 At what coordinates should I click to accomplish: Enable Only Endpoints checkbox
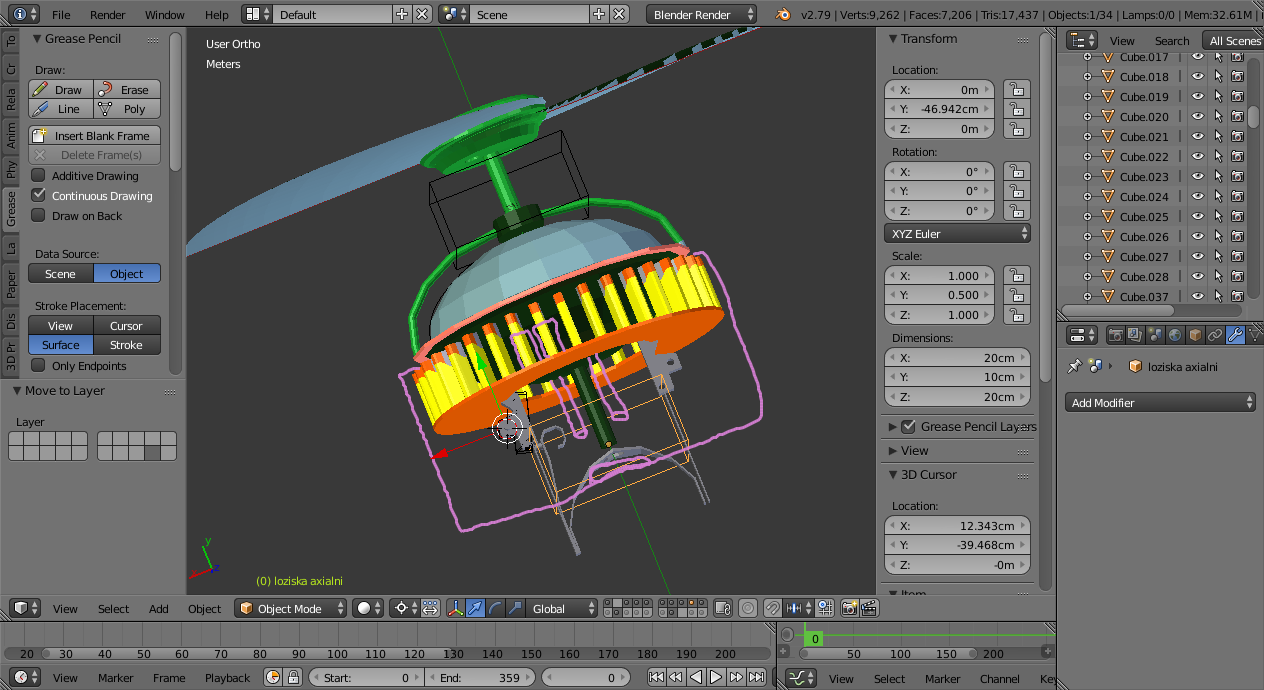[x=39, y=366]
